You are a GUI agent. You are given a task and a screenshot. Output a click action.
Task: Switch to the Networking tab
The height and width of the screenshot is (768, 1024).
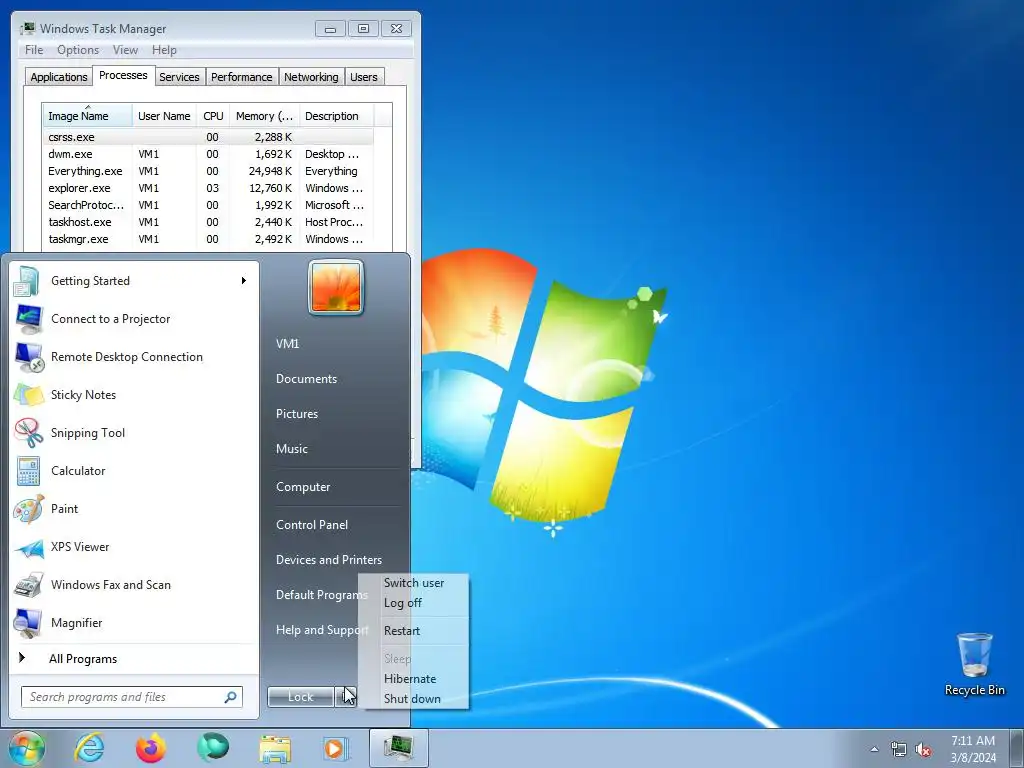(x=311, y=77)
